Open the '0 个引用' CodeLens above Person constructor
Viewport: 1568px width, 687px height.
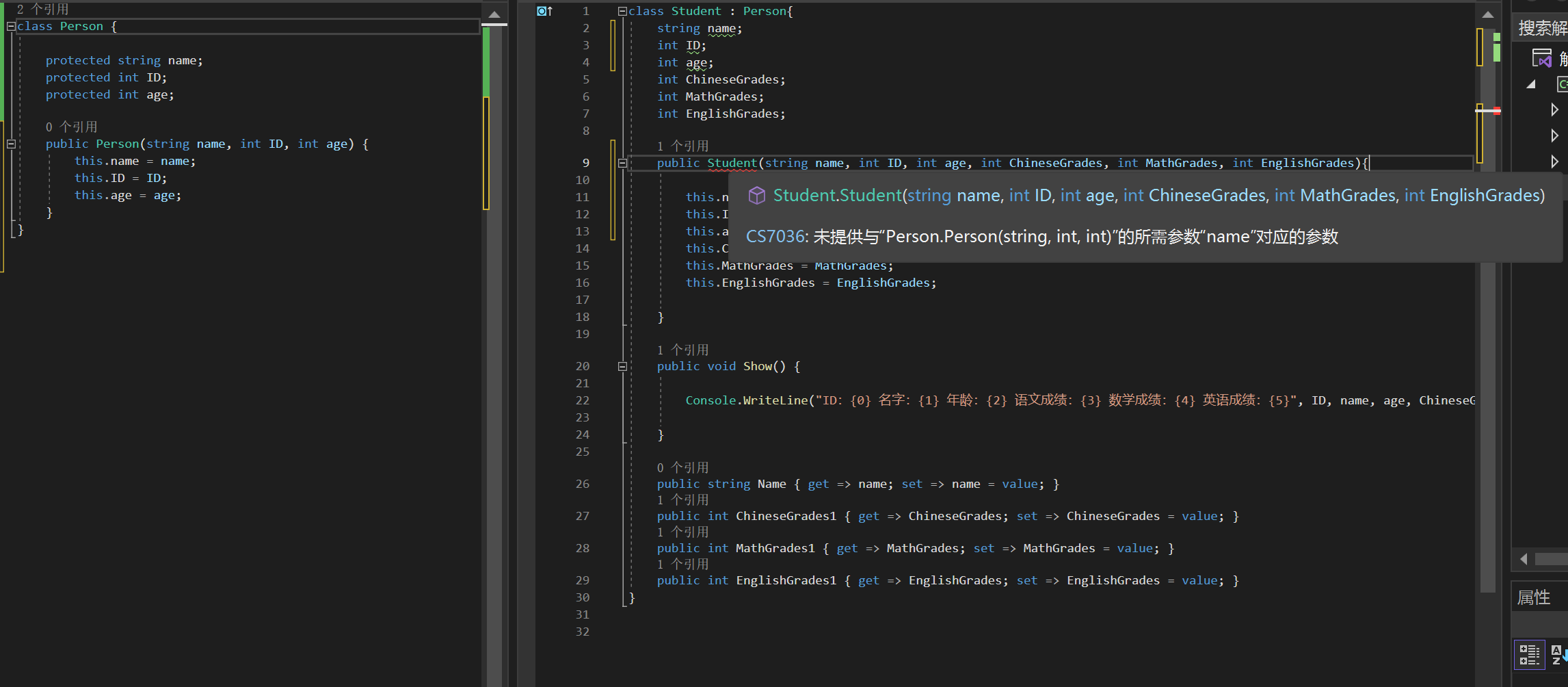pos(71,127)
